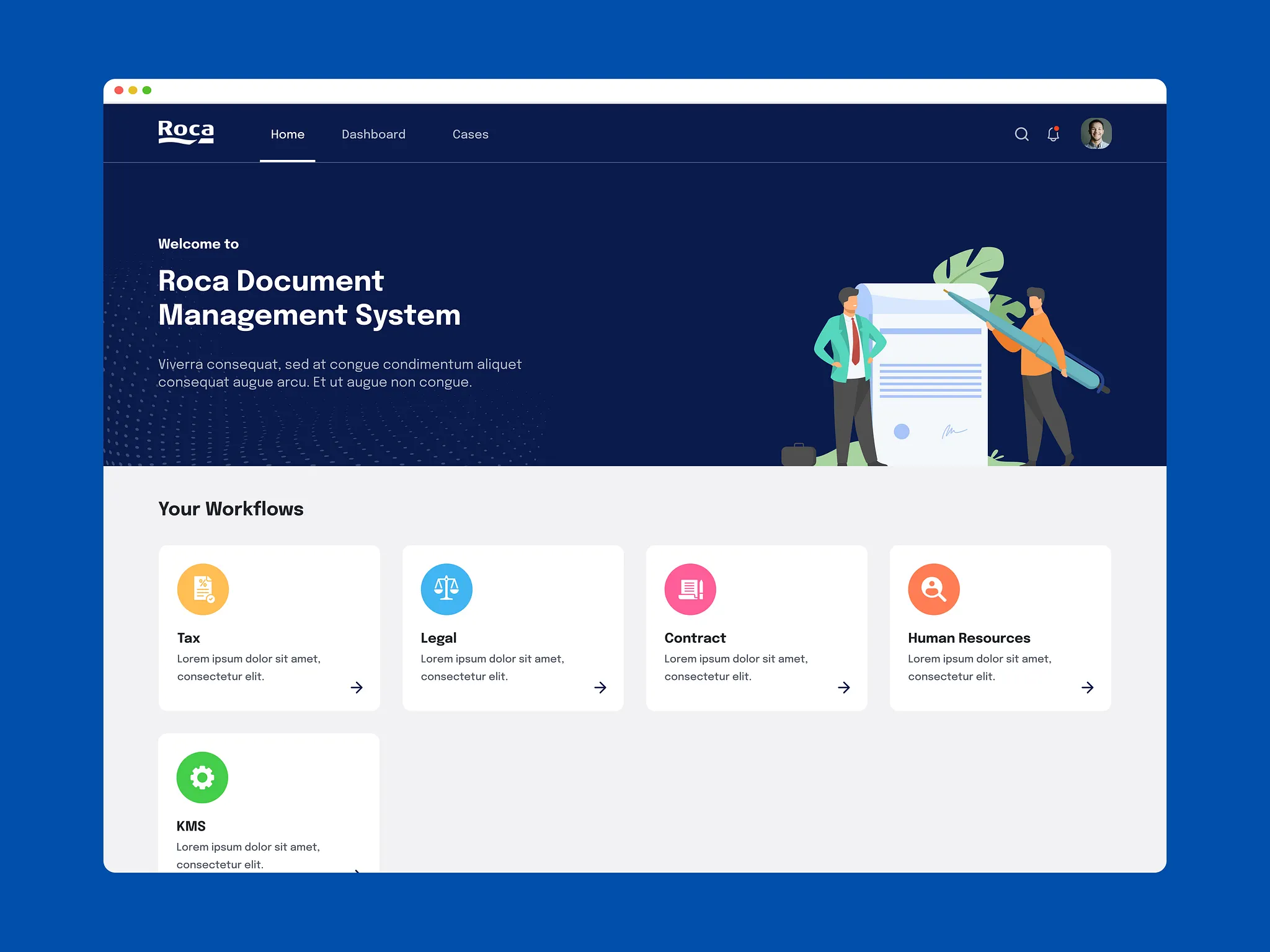Click the green KMS gear icon
This screenshot has height=952, width=1270.
202,777
